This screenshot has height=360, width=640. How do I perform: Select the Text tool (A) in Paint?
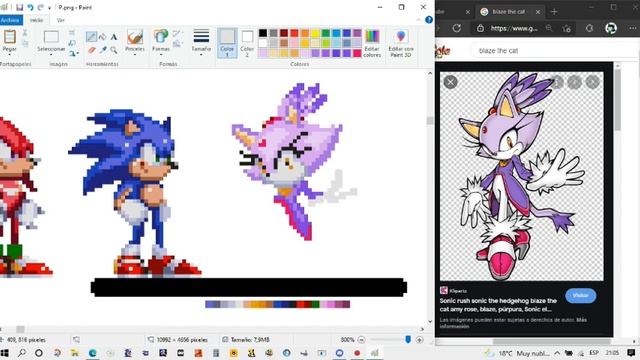pos(114,37)
